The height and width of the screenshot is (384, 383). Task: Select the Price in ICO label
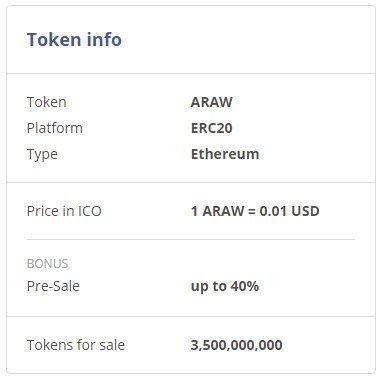point(64,211)
